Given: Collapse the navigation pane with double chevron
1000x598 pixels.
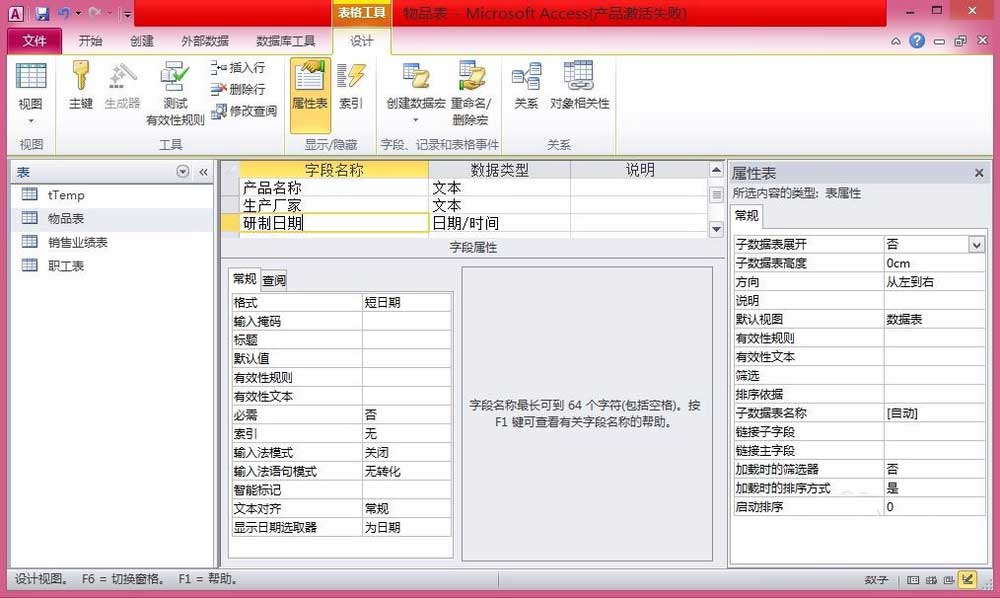Looking at the screenshot, I should pyautogui.click(x=203, y=171).
